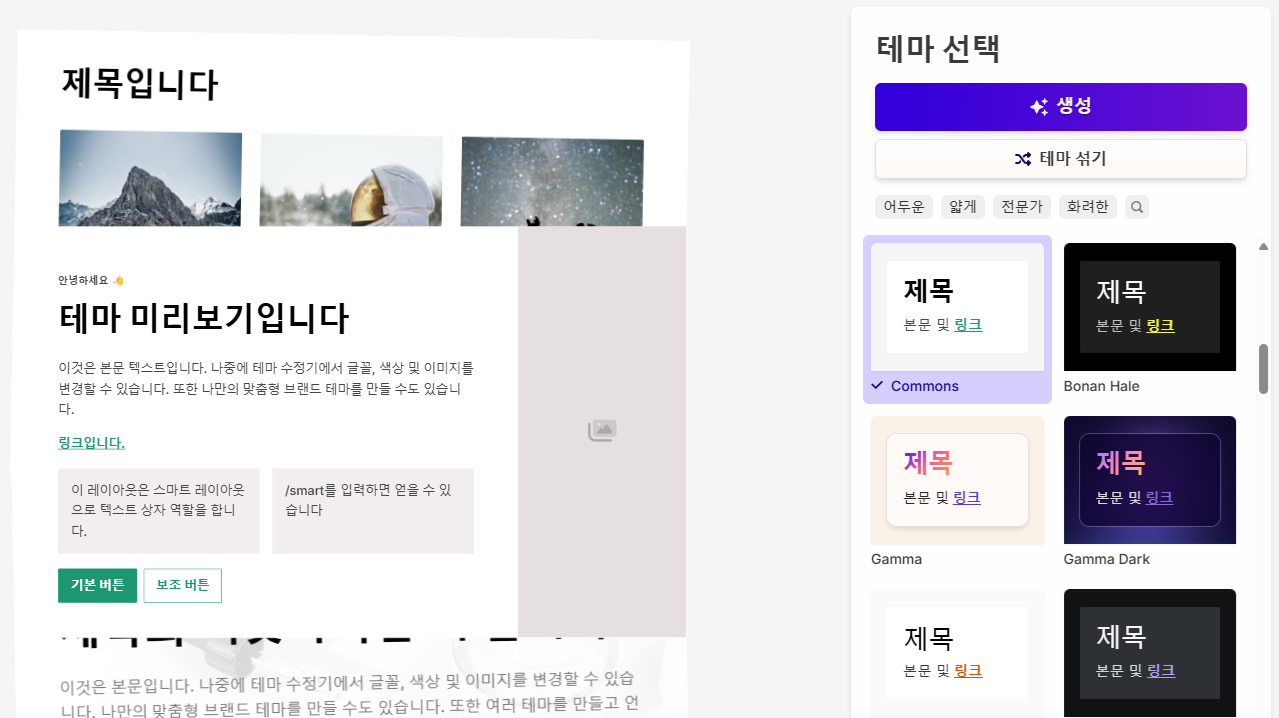Click the image placeholder icon in preview

coord(602,431)
